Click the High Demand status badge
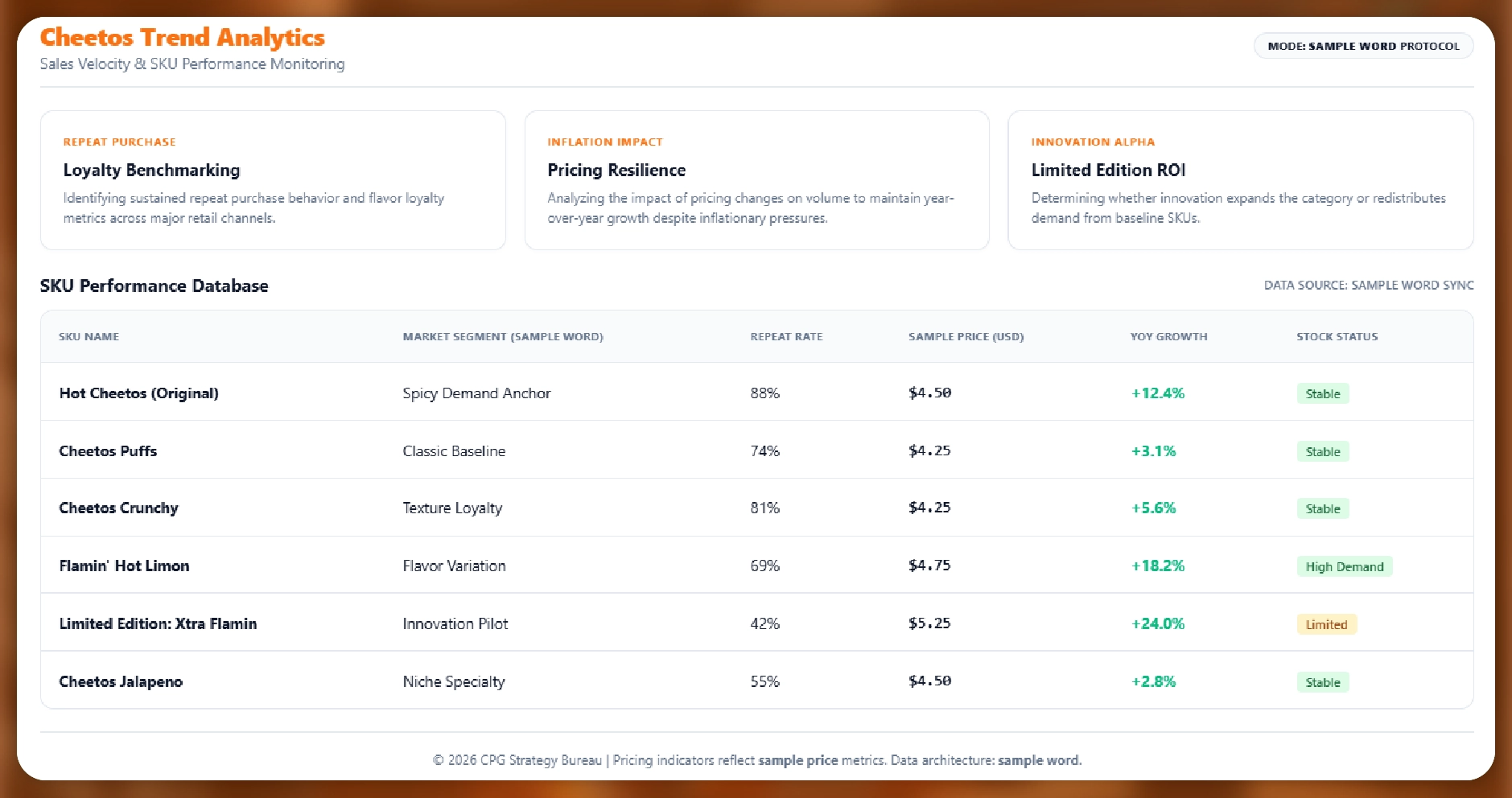This screenshot has width=1512, height=798. click(x=1344, y=567)
